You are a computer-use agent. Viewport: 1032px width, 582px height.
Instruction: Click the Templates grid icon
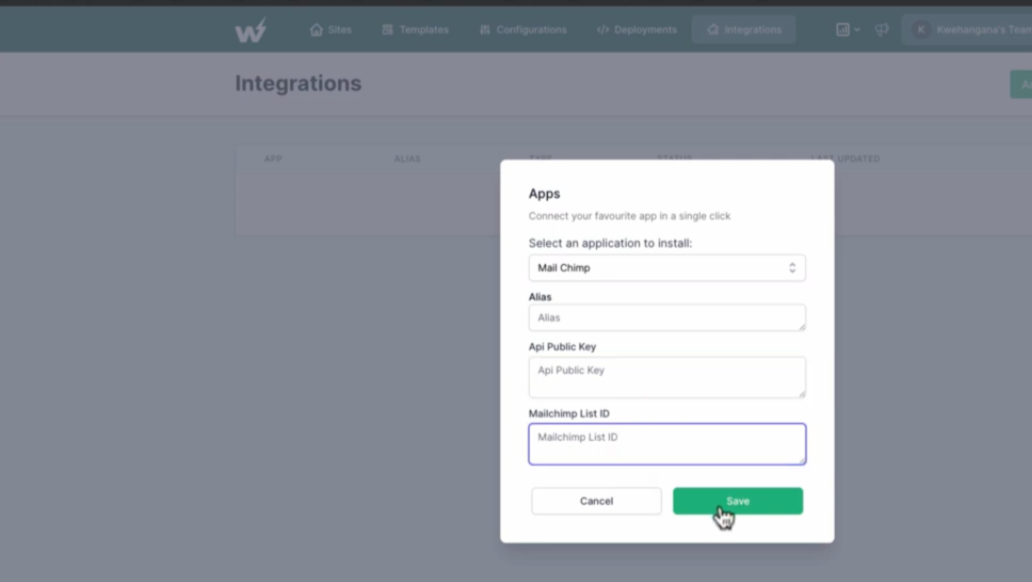(x=387, y=30)
